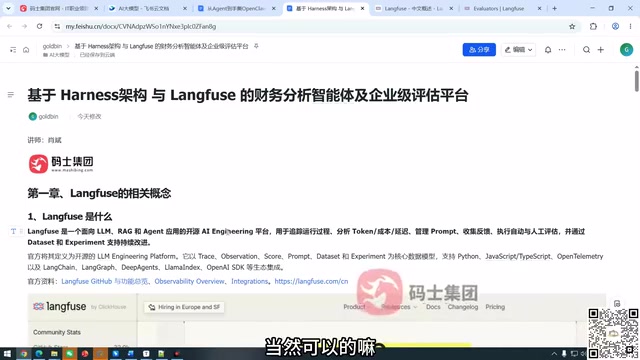This screenshot has width=640, height=360.
Task: Open WeChat from the taskbar
Action: (x=69, y=353)
